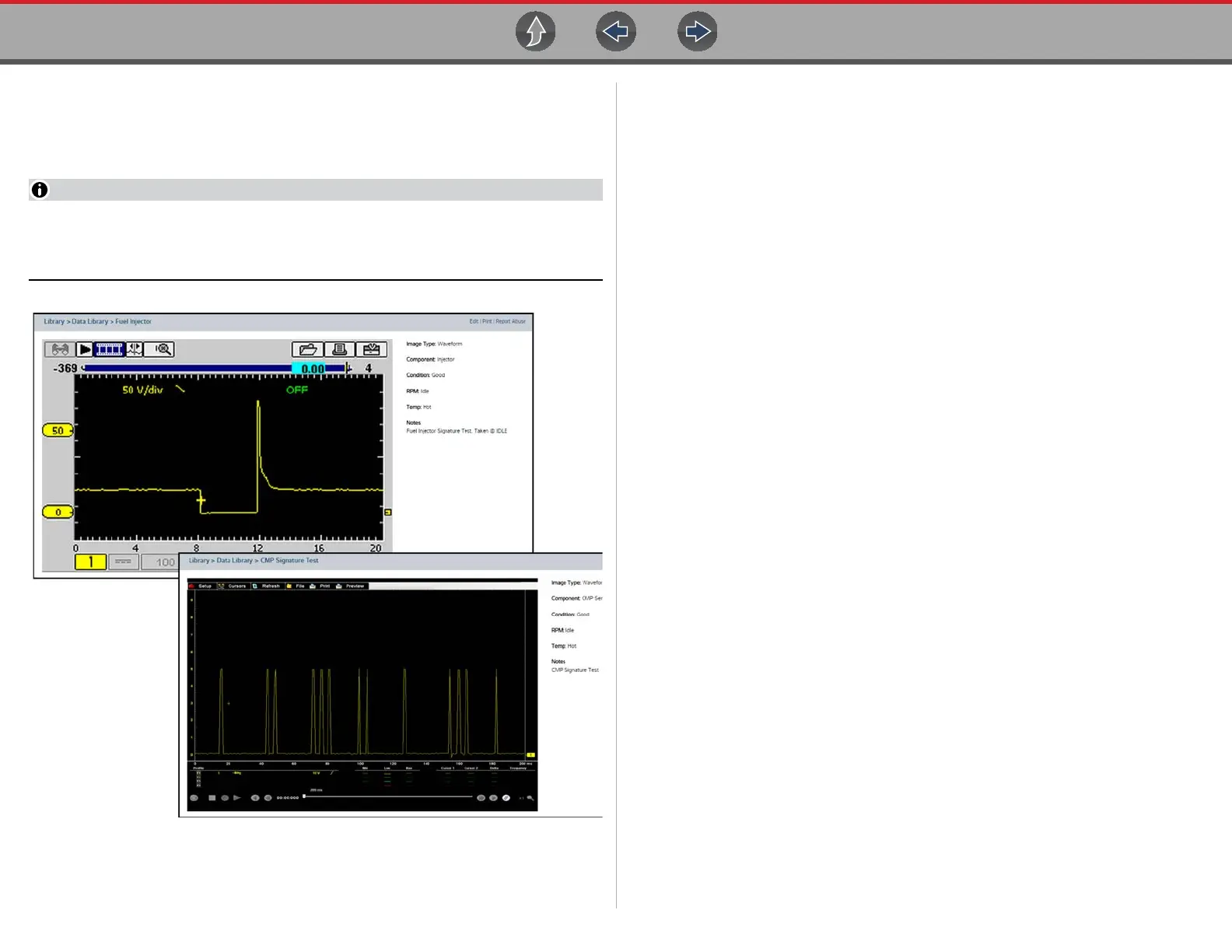Image resolution: width=1232 pixels, height=952 pixels.
Task: Click the yellow 50 scale marker
Action: [x=58, y=430]
